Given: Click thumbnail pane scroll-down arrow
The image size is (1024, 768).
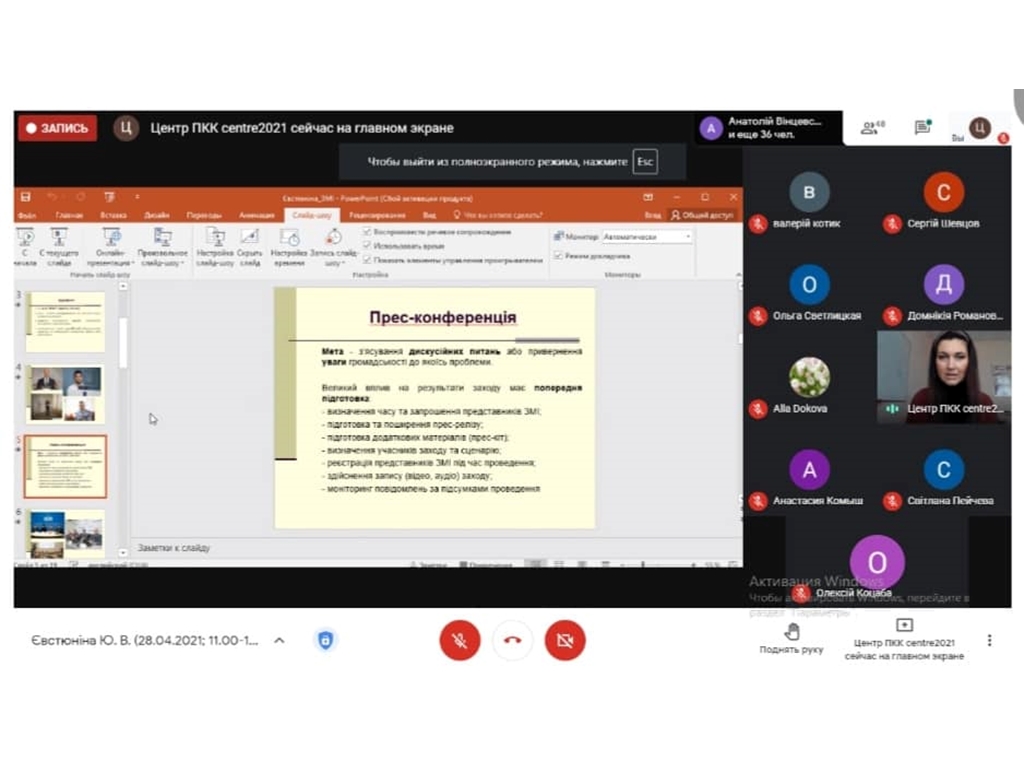Looking at the screenshot, I should (123, 552).
